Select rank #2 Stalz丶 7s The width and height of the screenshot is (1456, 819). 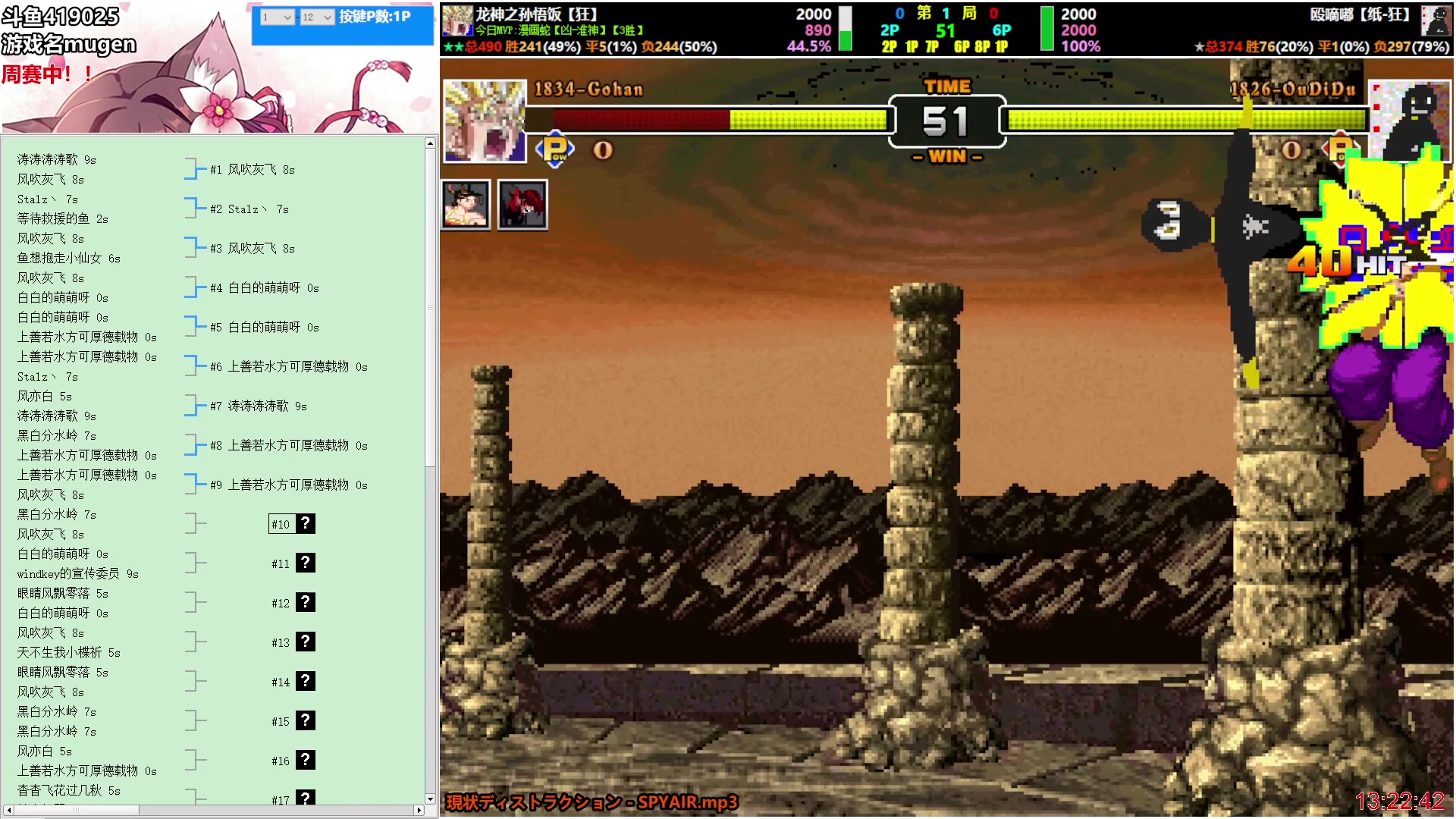pyautogui.click(x=249, y=209)
